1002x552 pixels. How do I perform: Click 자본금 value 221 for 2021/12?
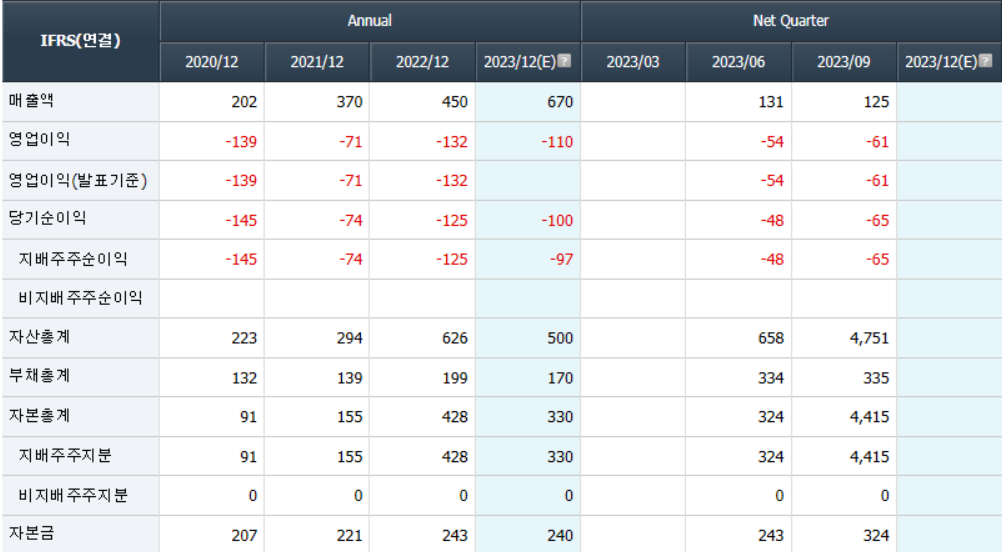(x=350, y=535)
